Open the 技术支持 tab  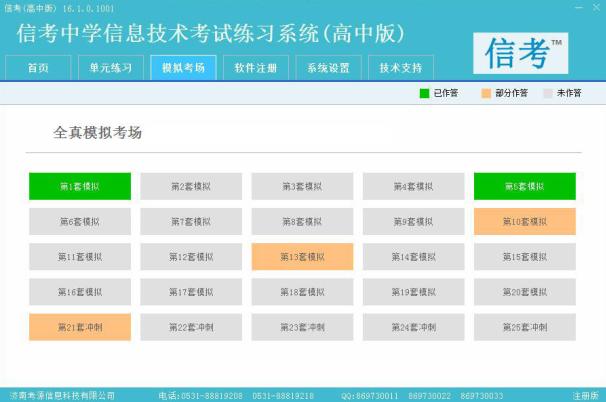[x=401, y=68]
